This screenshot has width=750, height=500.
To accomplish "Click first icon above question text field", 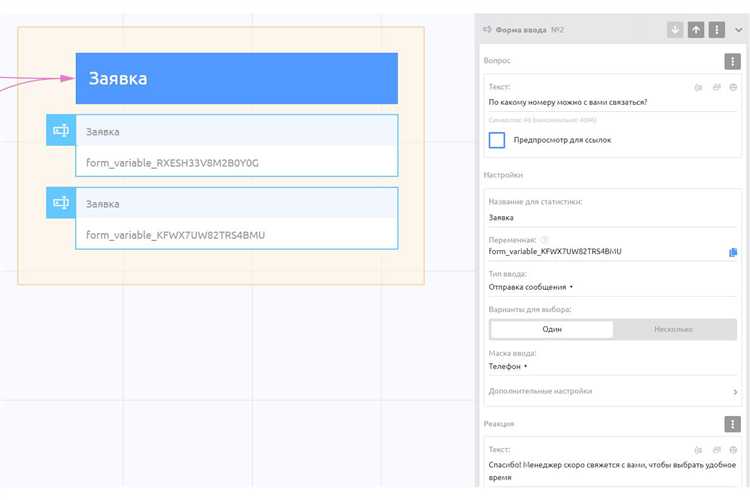I will (698, 87).
